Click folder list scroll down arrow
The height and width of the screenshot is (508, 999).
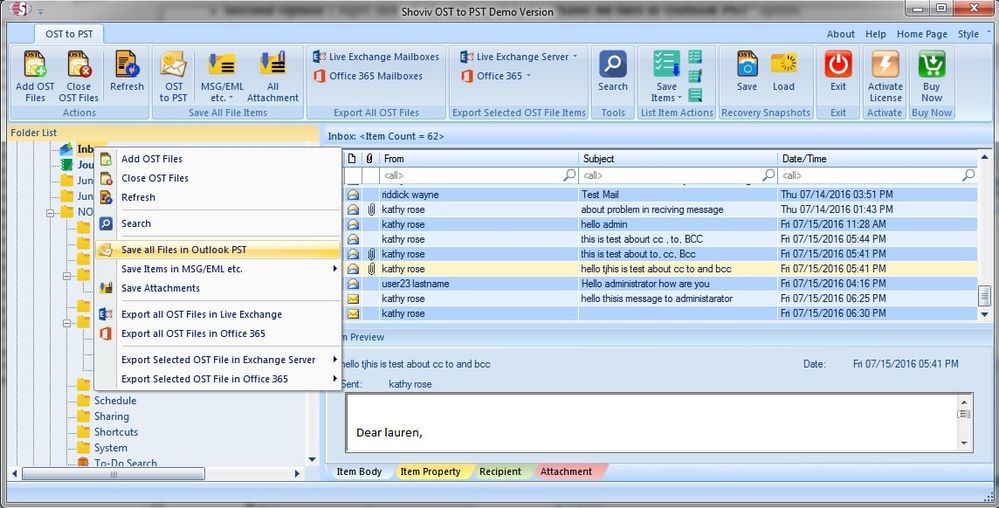pyautogui.click(x=312, y=460)
